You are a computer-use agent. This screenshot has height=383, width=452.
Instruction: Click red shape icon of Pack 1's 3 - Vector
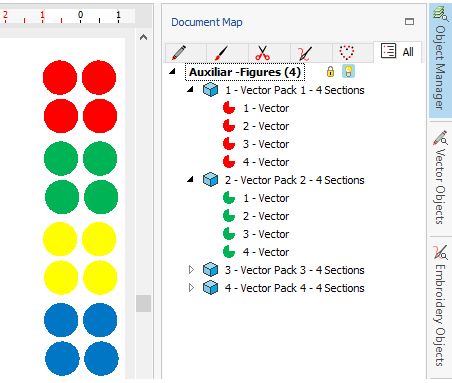pos(229,144)
